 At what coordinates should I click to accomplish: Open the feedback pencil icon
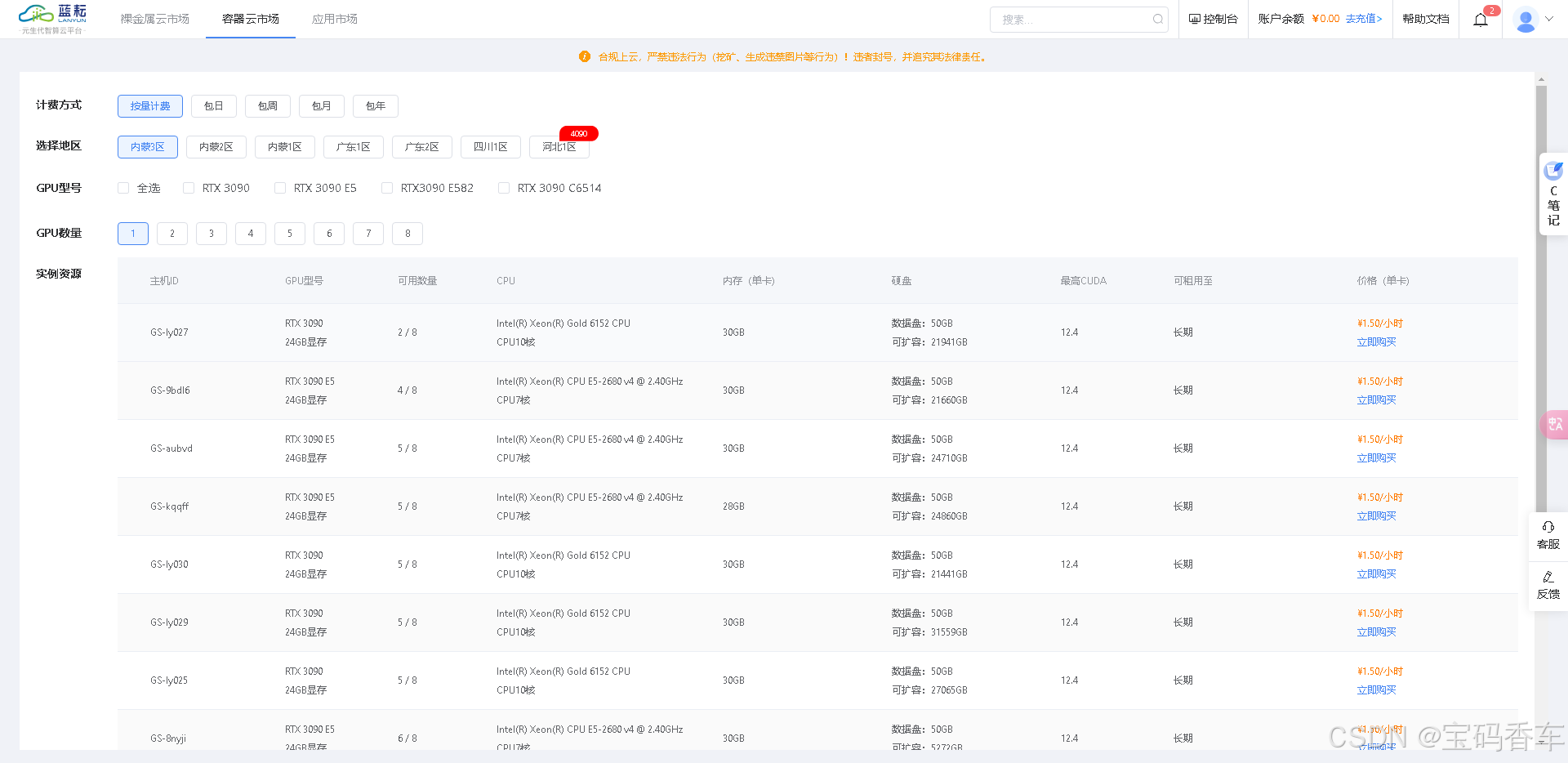click(x=1548, y=578)
